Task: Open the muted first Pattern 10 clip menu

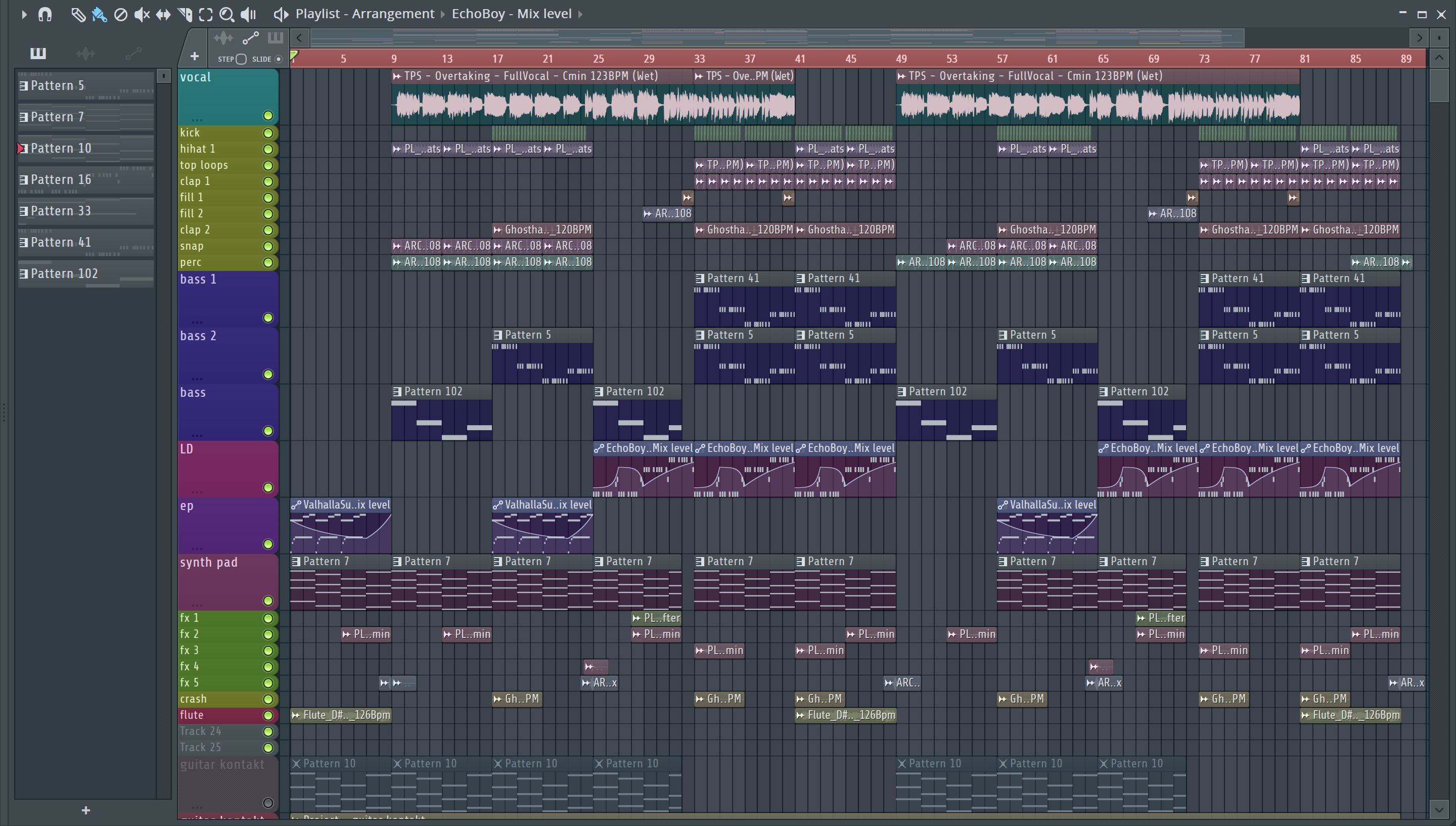Action: pyautogui.click(x=296, y=764)
